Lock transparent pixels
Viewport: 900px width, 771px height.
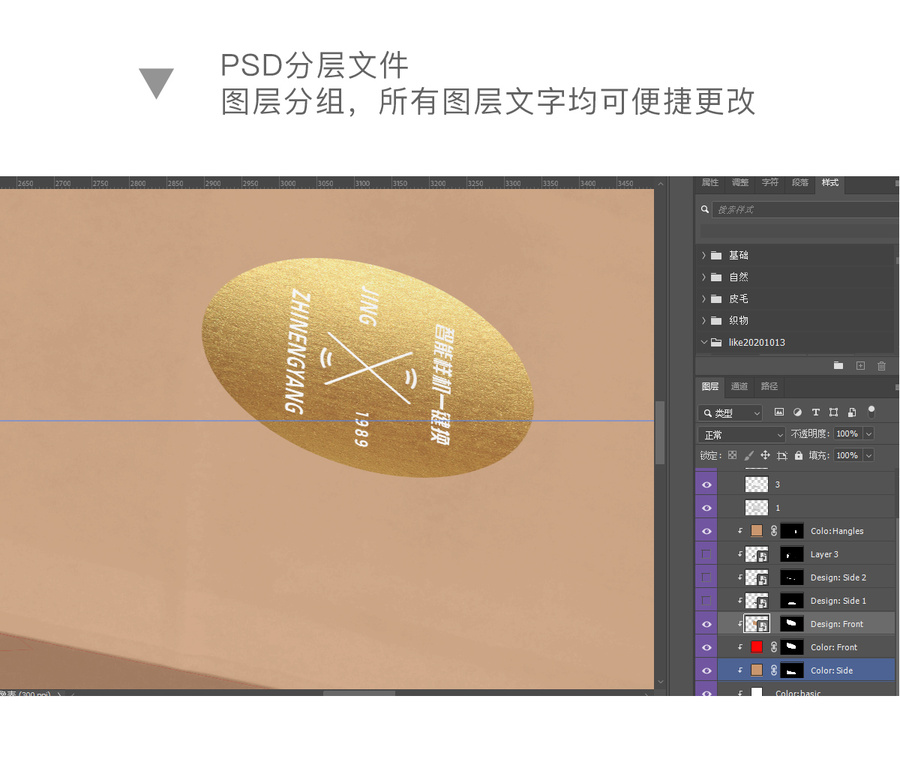(732, 455)
